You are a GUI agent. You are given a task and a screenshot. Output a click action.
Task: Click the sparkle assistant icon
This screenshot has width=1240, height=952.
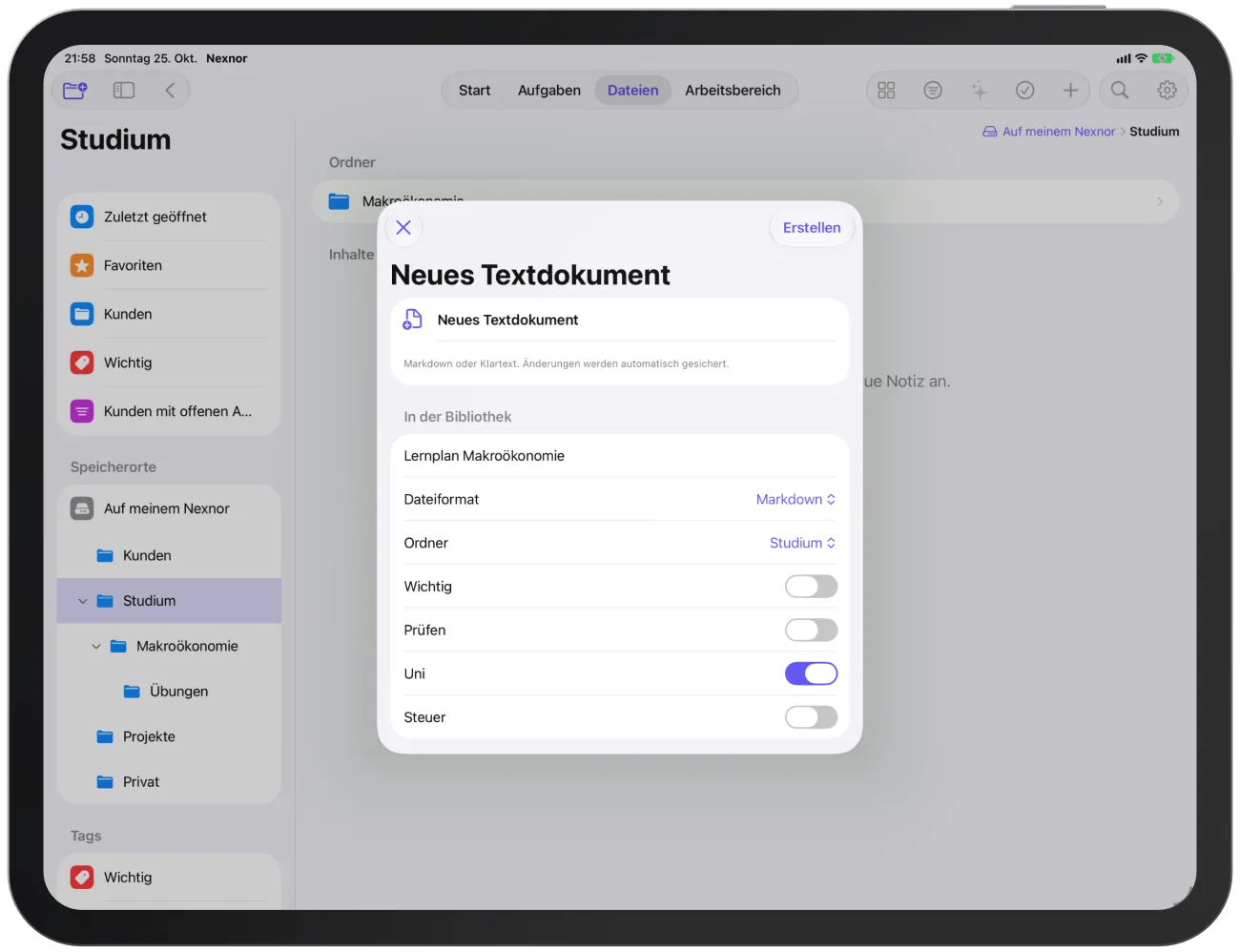coord(979,91)
